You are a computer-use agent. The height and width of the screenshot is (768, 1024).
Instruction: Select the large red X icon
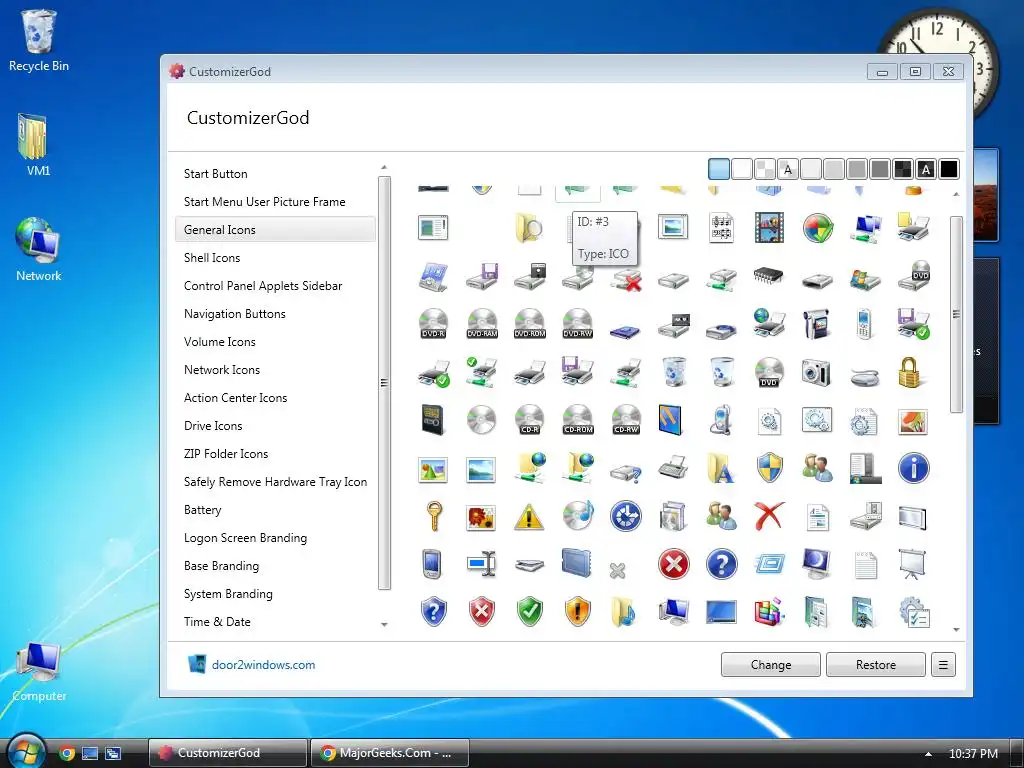[769, 517]
